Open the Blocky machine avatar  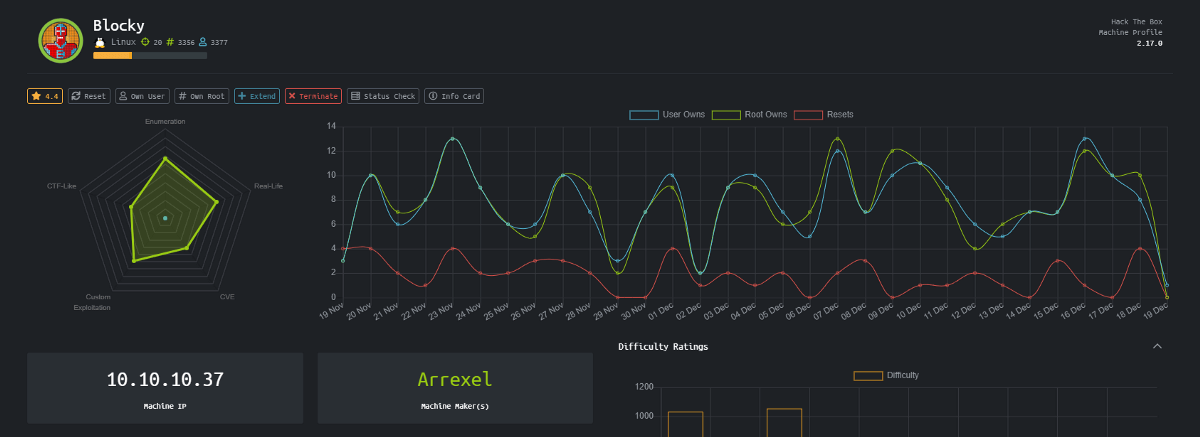[x=60, y=40]
